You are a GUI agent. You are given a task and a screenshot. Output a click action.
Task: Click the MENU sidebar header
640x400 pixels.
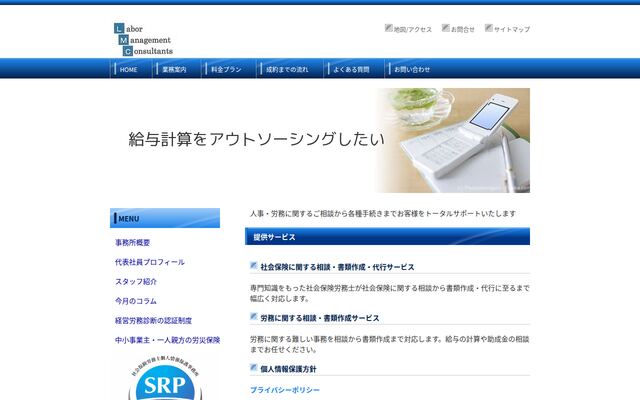click(x=165, y=218)
